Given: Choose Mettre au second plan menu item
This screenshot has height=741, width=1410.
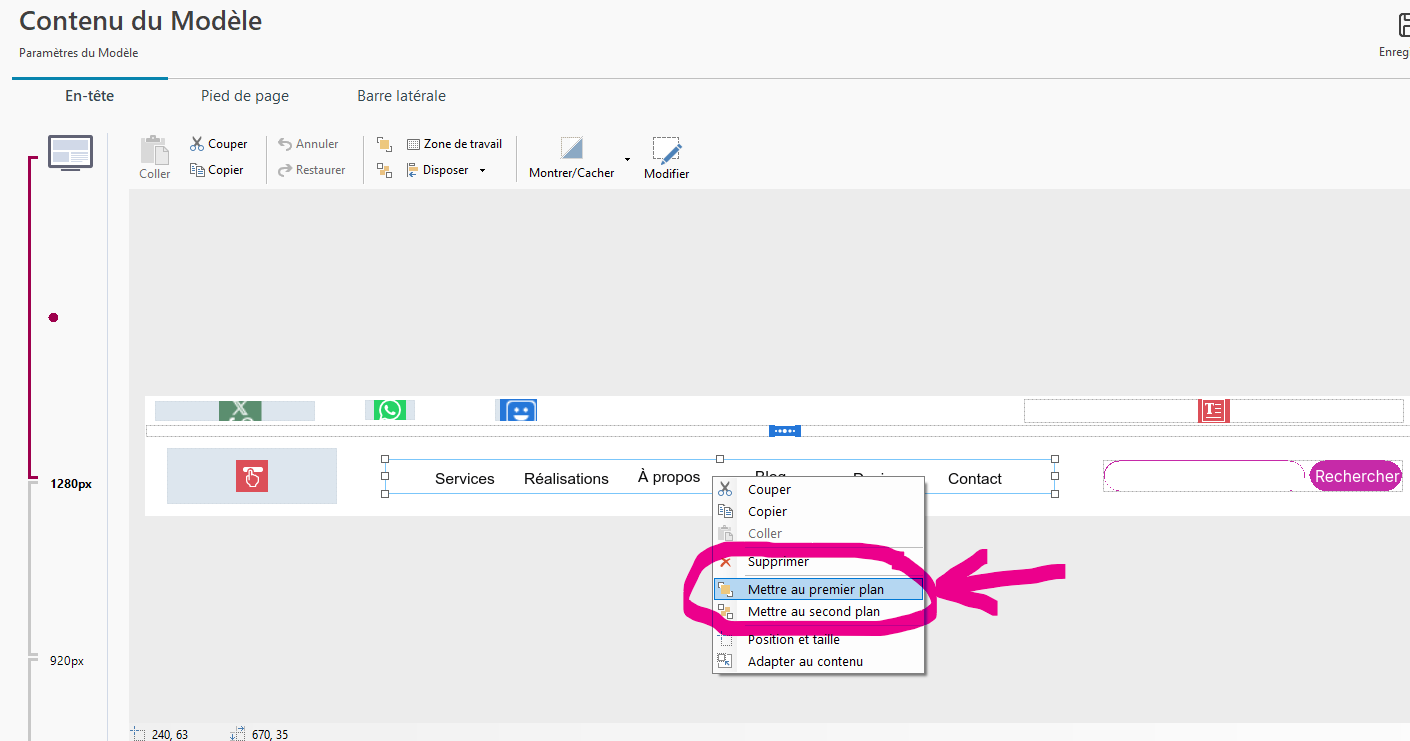Looking at the screenshot, I should (813, 612).
